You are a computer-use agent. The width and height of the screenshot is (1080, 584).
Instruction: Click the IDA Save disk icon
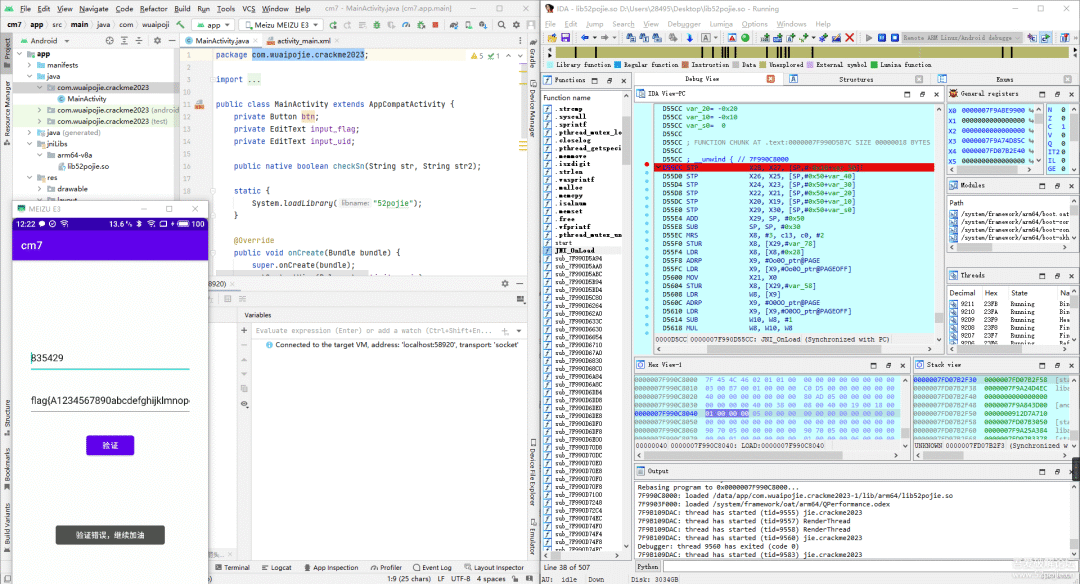[x=565, y=37]
